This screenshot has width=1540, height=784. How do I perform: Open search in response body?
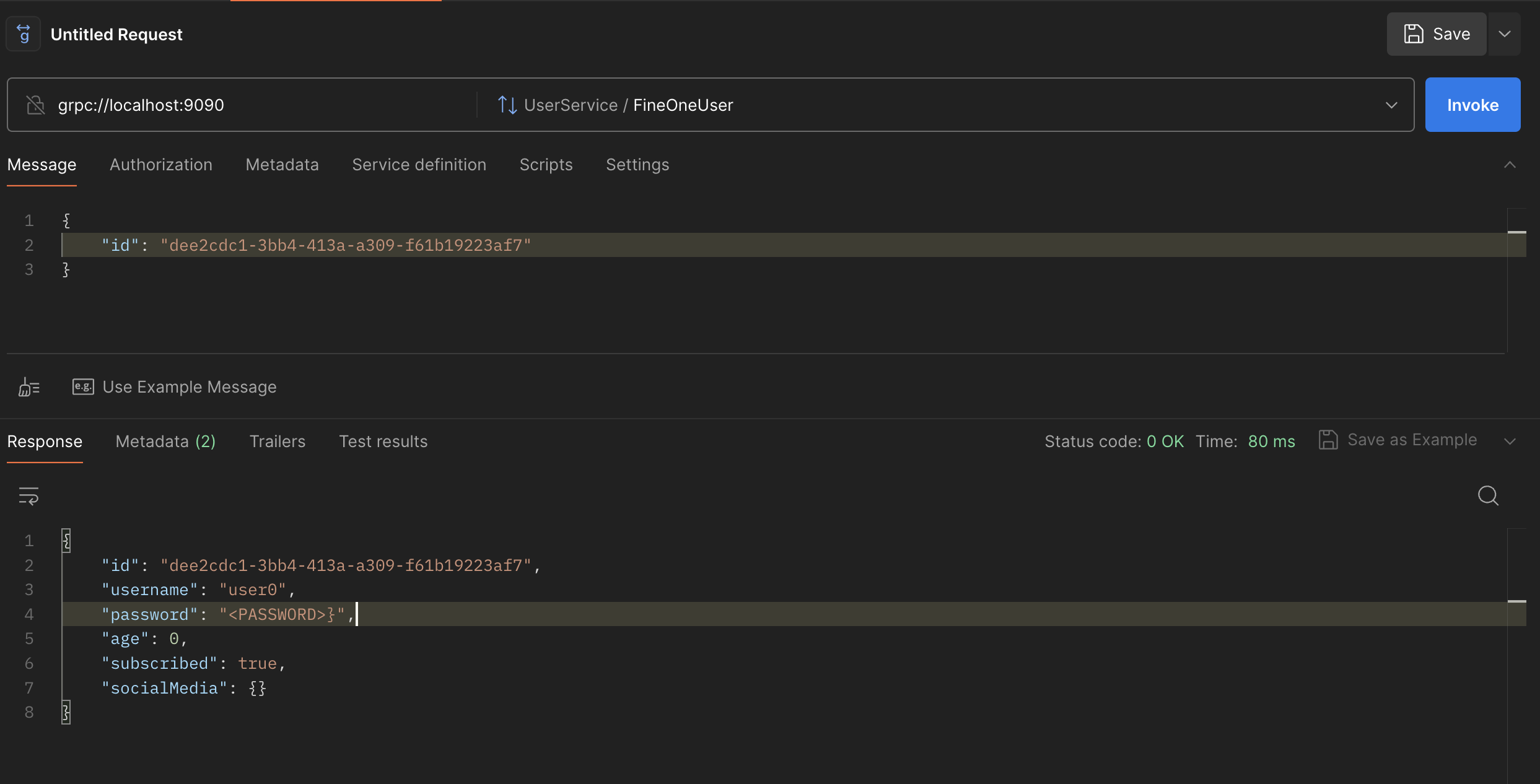(1488, 496)
